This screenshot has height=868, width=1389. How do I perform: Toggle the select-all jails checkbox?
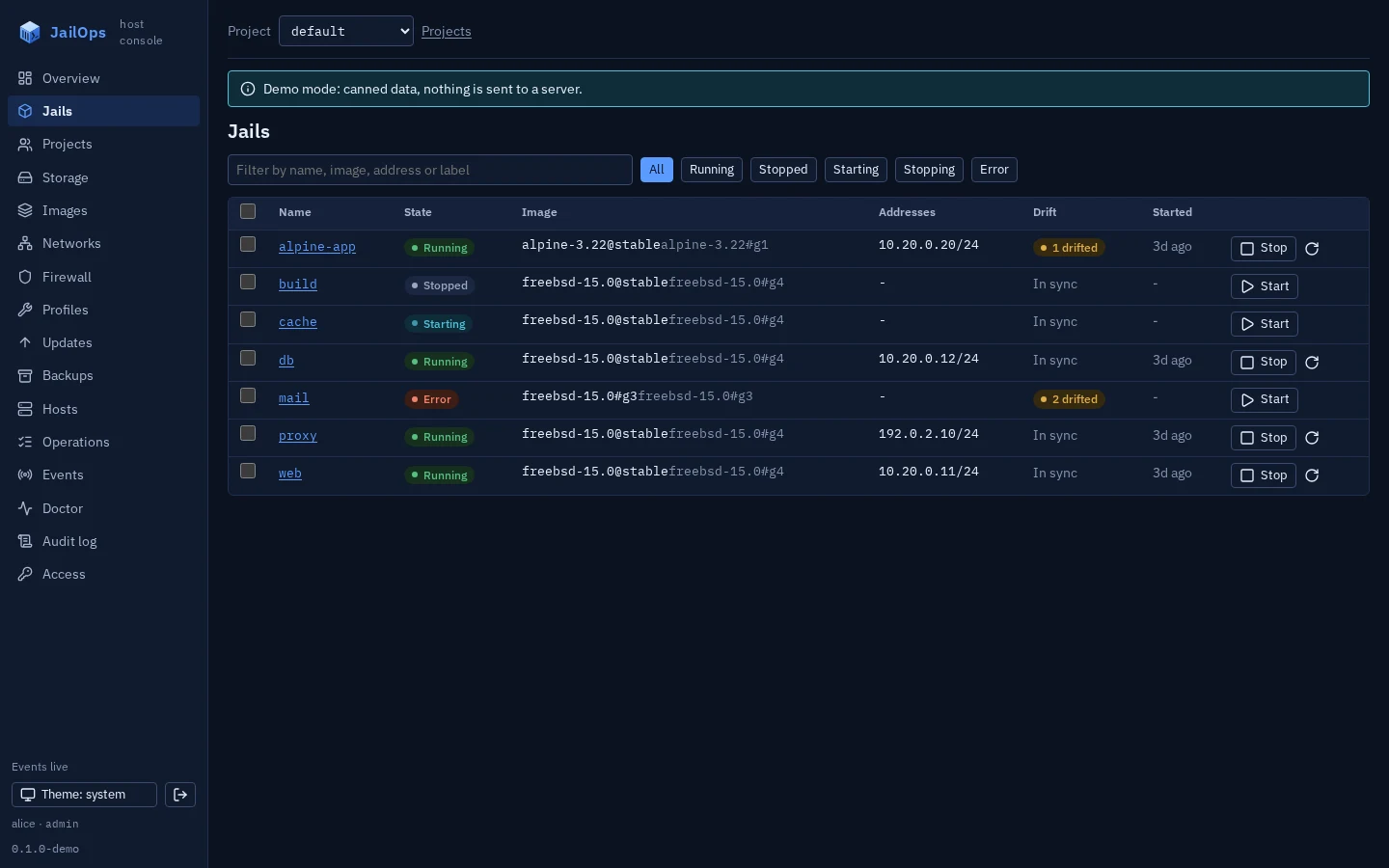248,211
